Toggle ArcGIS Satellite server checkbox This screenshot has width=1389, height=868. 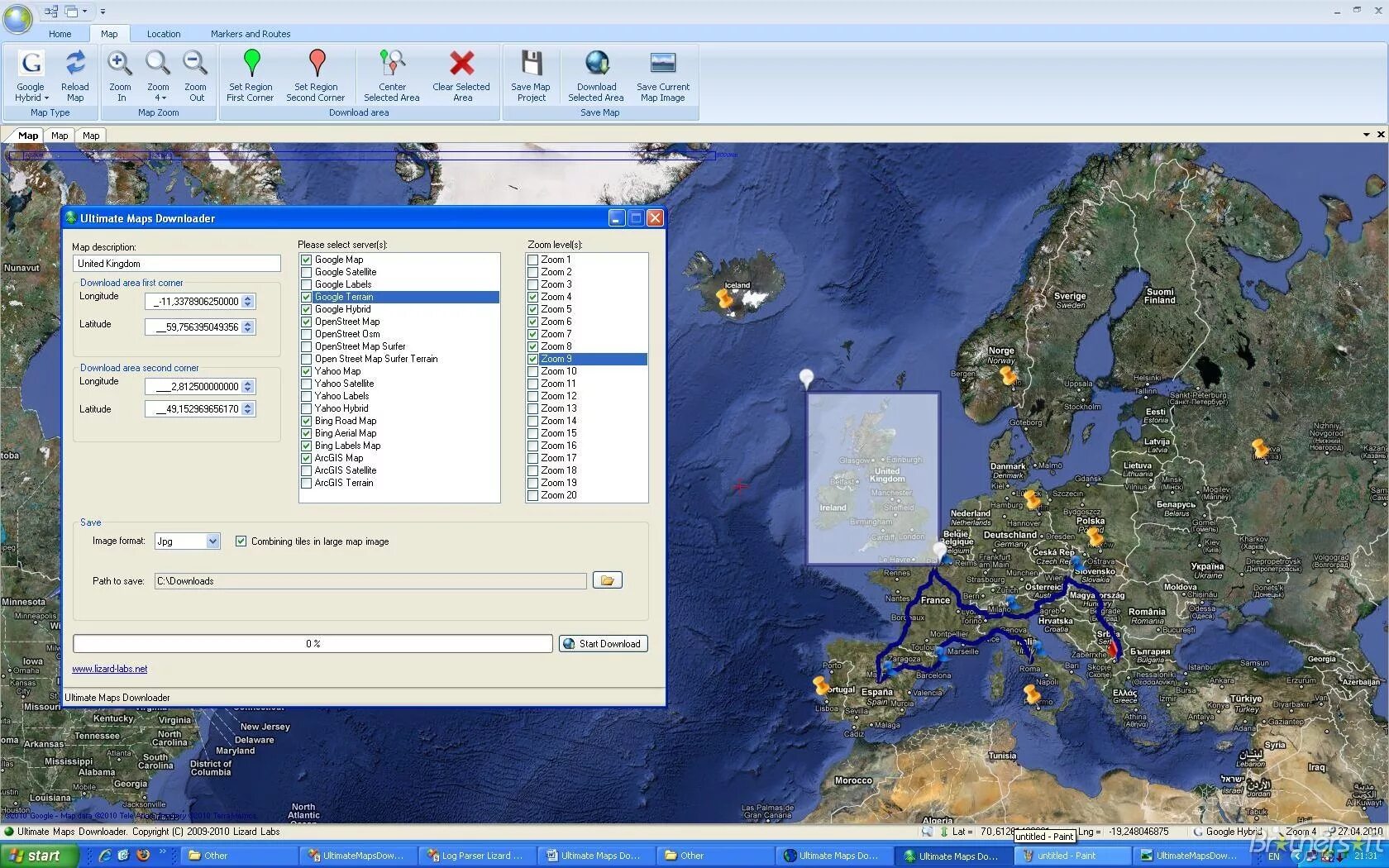[307, 470]
